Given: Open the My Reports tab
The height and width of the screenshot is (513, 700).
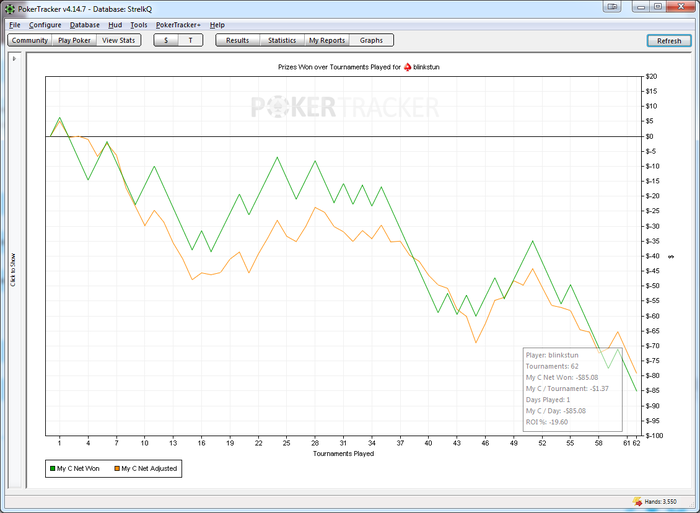Looking at the screenshot, I should pos(327,40).
